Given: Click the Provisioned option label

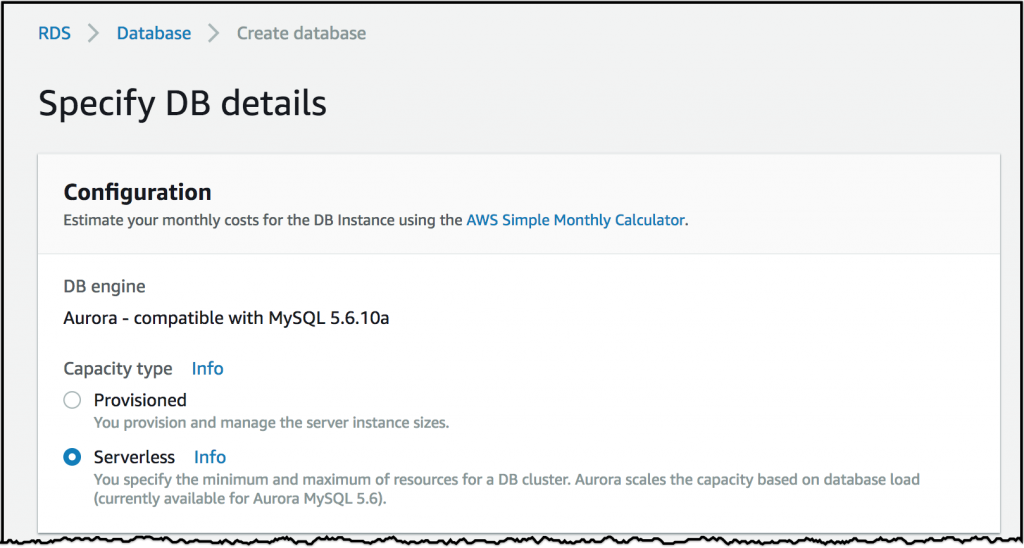Looking at the screenshot, I should coord(140,400).
